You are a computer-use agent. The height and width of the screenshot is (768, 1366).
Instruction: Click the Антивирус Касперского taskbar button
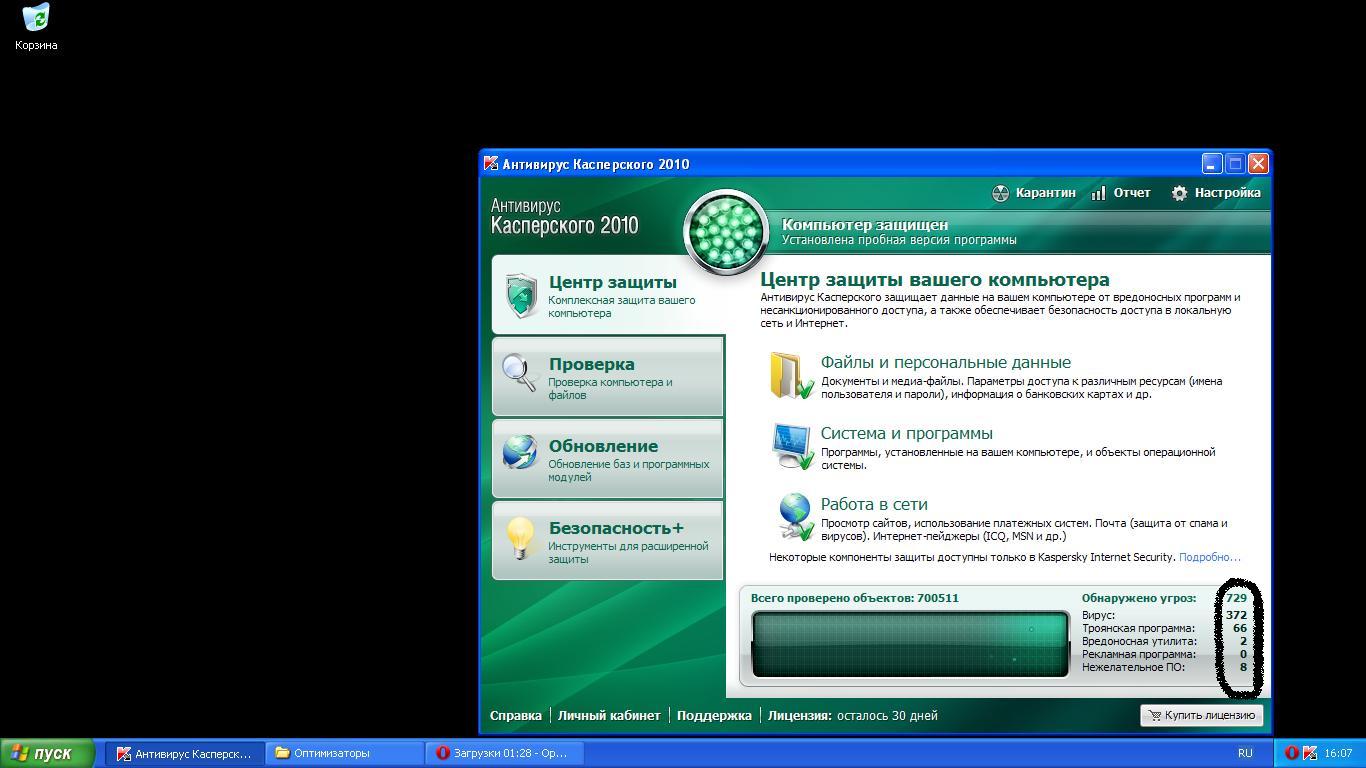pyautogui.click(x=184, y=753)
